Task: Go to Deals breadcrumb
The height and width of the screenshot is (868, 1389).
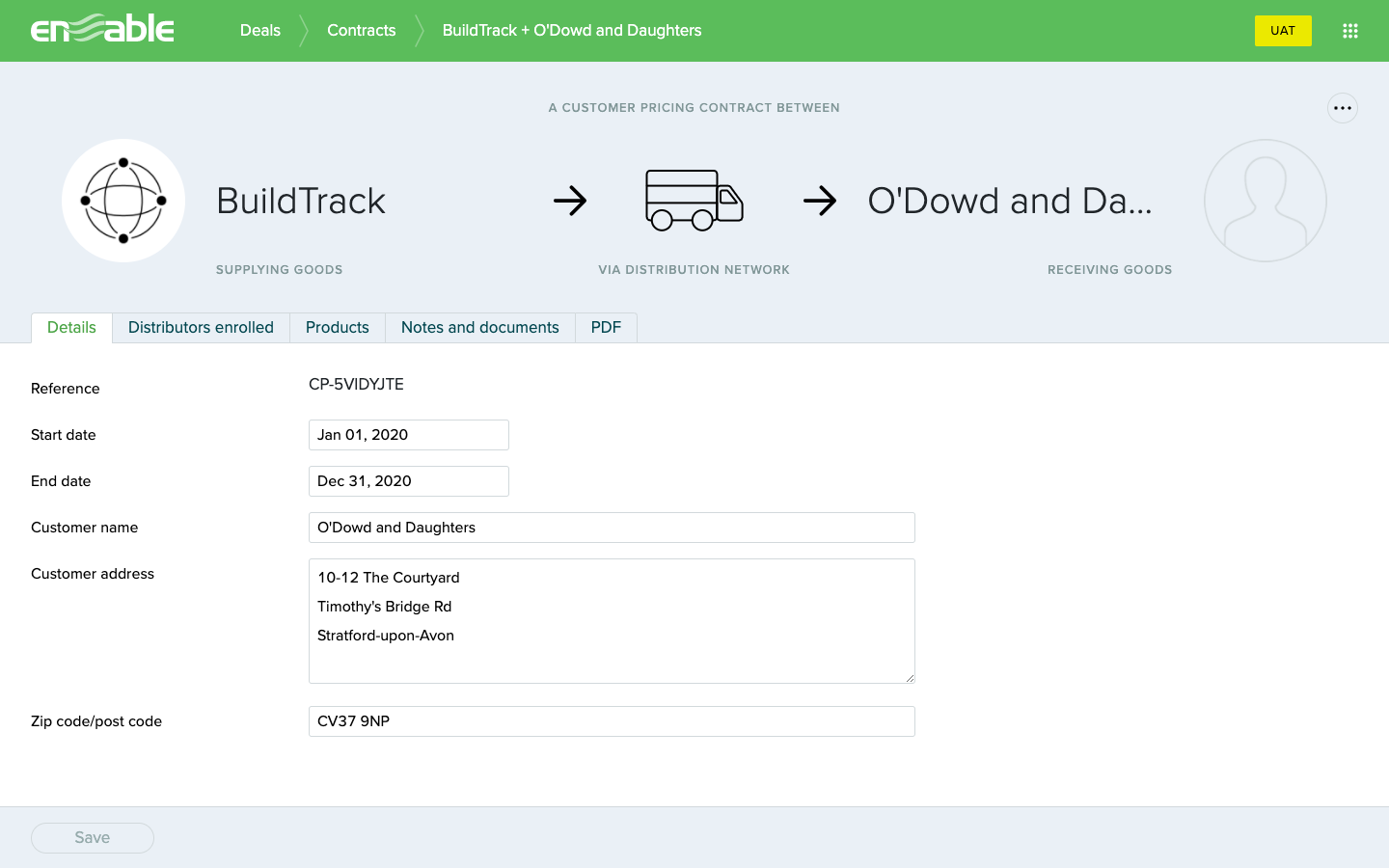Action: pyautogui.click(x=260, y=31)
